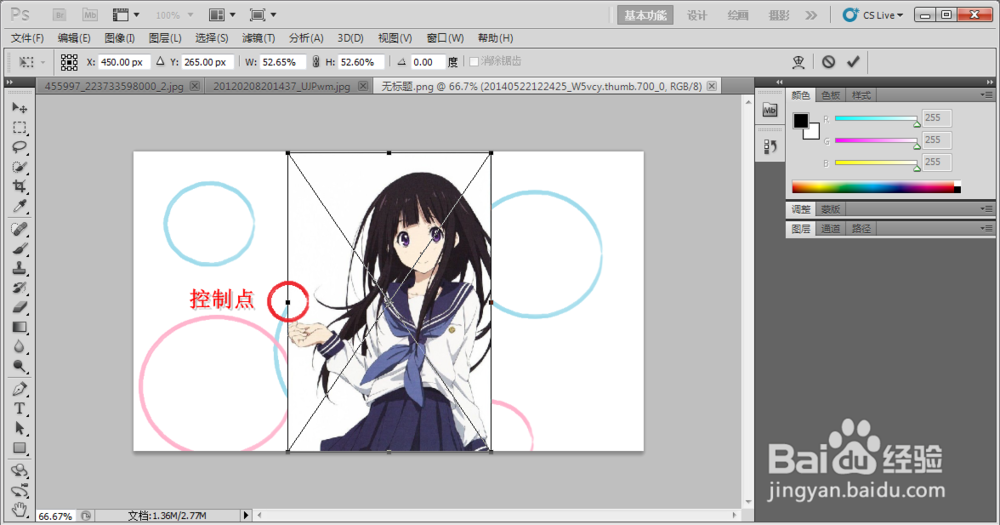Select the Eraser tool

click(20, 307)
